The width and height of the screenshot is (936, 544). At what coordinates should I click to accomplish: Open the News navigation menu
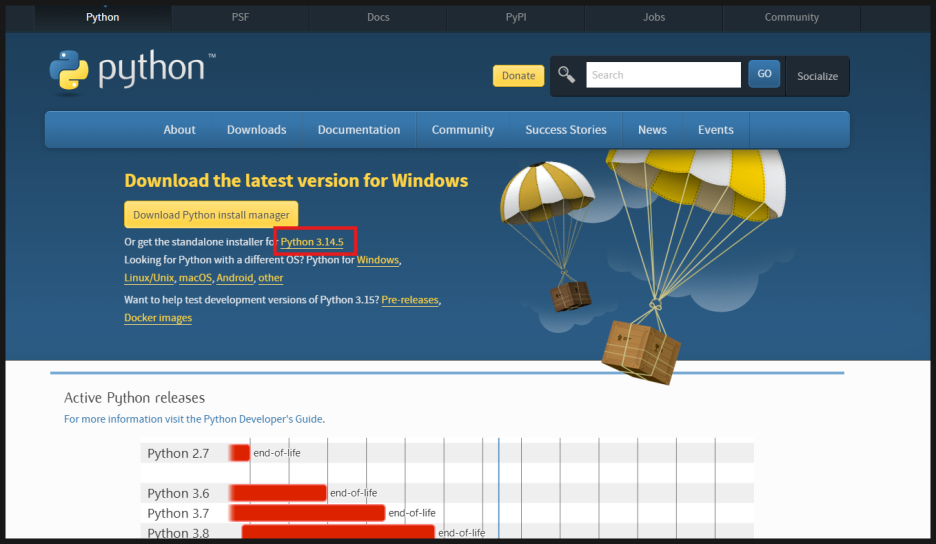[652, 130]
